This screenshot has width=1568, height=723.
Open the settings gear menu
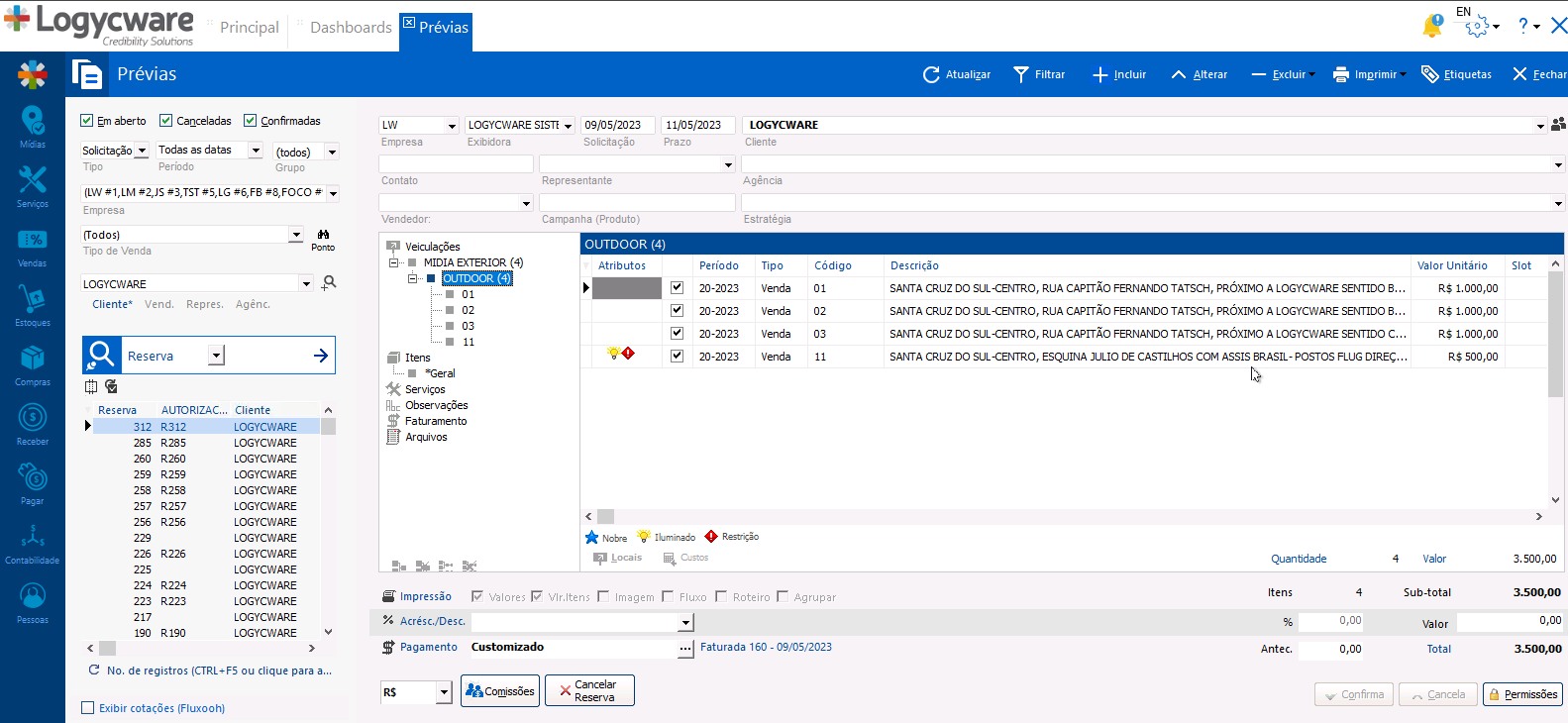(x=1481, y=27)
